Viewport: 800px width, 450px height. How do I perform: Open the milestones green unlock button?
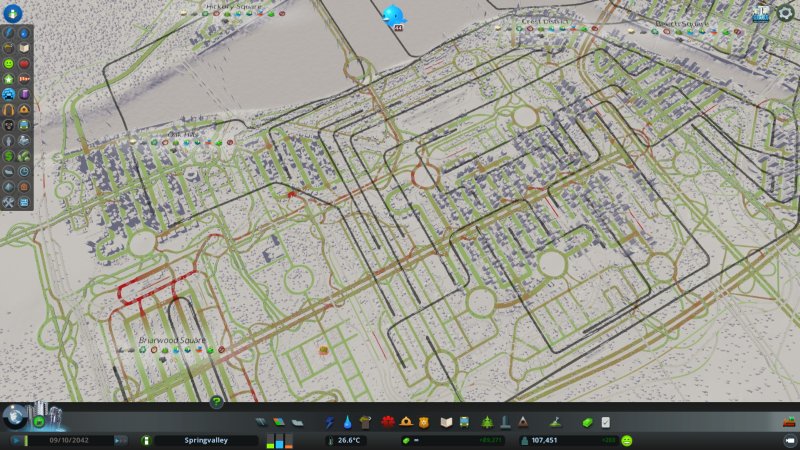39,421
